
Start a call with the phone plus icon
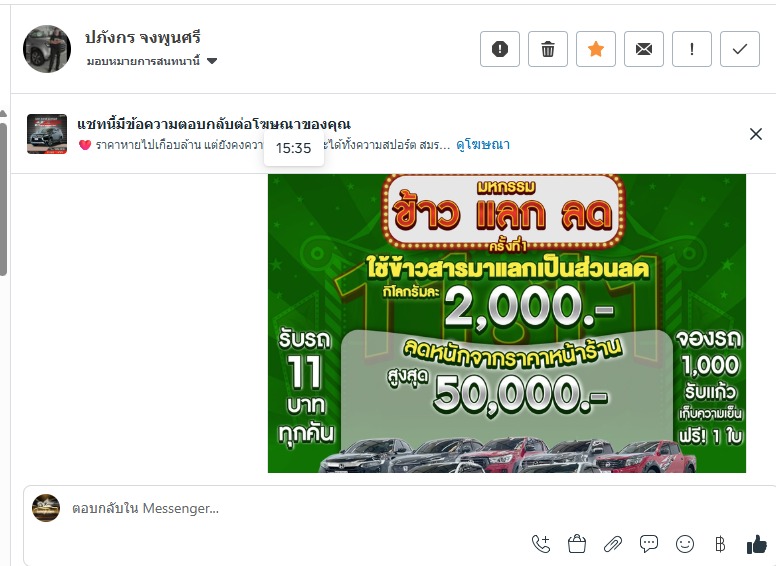click(540, 544)
